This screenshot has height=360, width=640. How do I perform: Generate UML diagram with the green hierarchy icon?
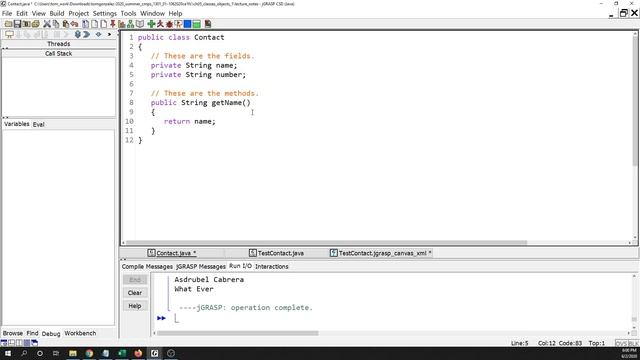(x=130, y=24)
